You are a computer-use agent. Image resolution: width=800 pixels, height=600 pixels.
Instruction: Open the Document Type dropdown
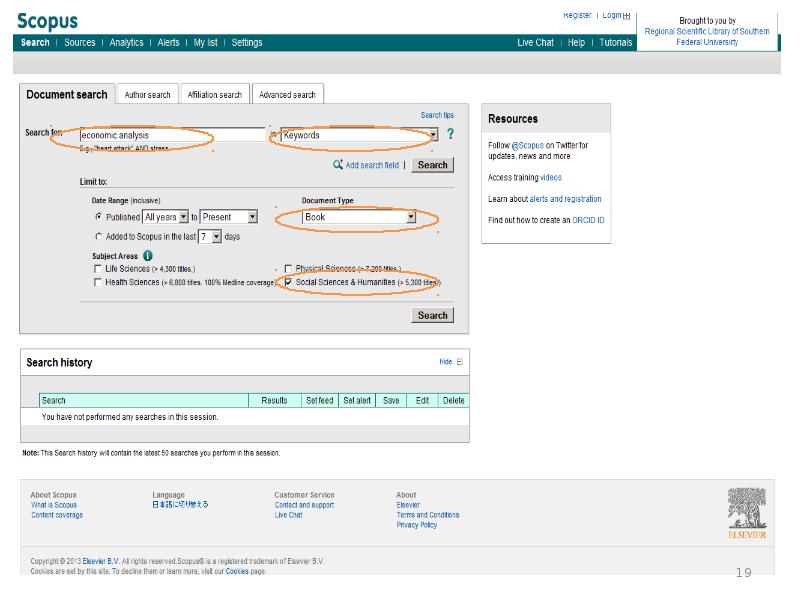point(410,217)
